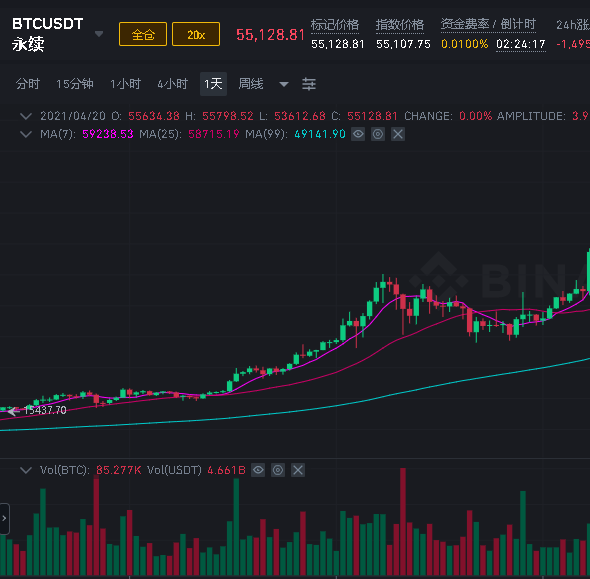
Task: Toggle MA indicator visibility eye
Action: pyautogui.click(x=358, y=134)
